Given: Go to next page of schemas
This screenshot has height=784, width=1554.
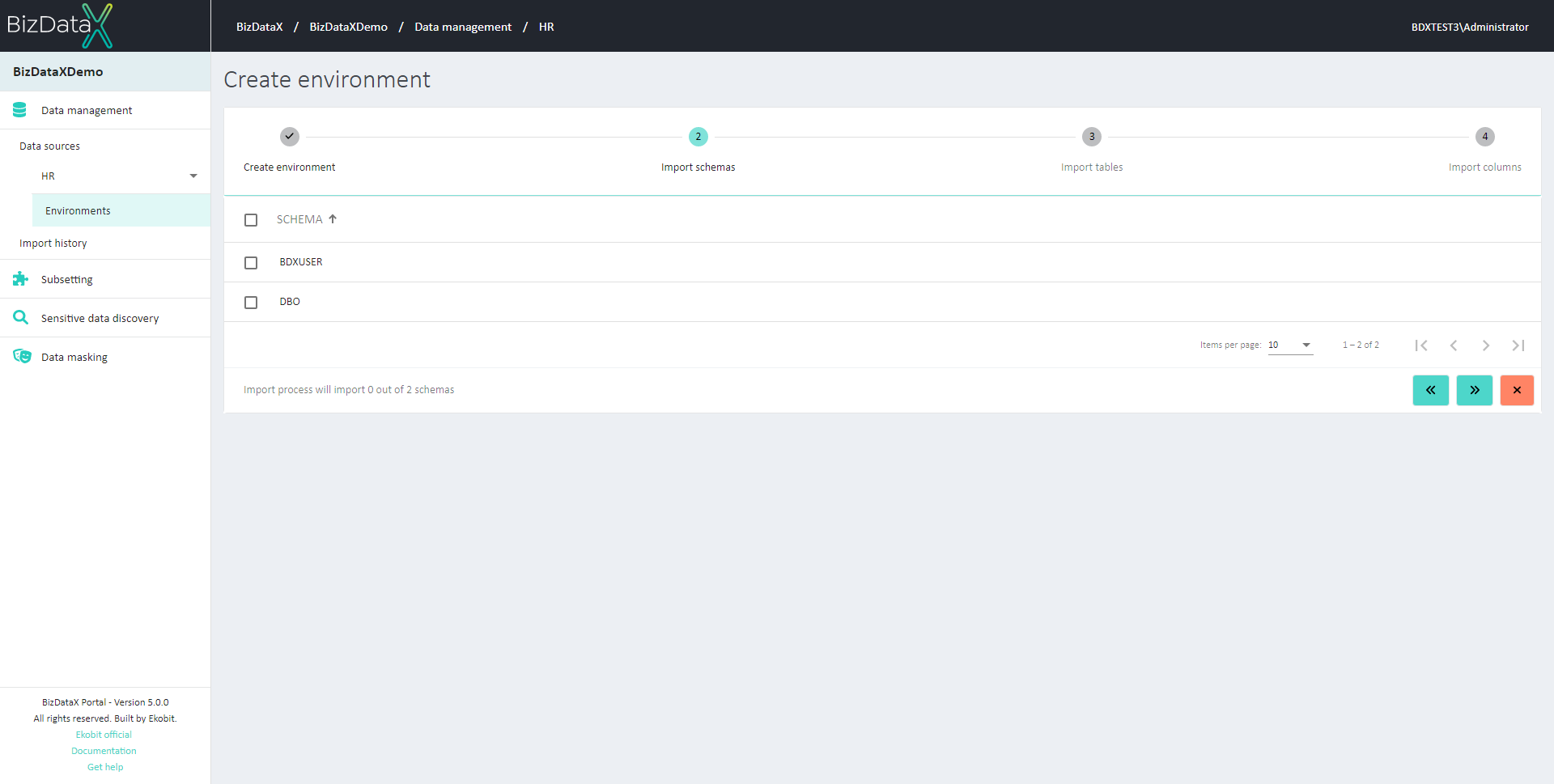Looking at the screenshot, I should [1486, 345].
